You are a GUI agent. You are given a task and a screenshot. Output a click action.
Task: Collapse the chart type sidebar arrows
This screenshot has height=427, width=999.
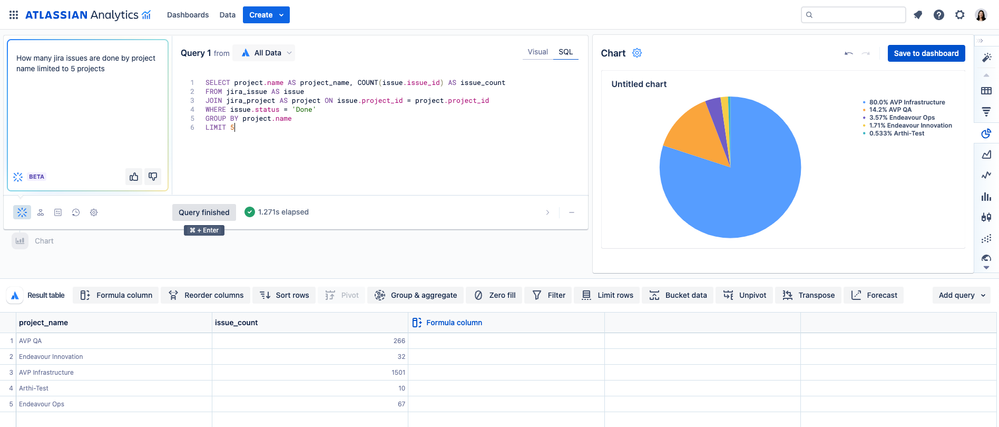tap(980, 40)
